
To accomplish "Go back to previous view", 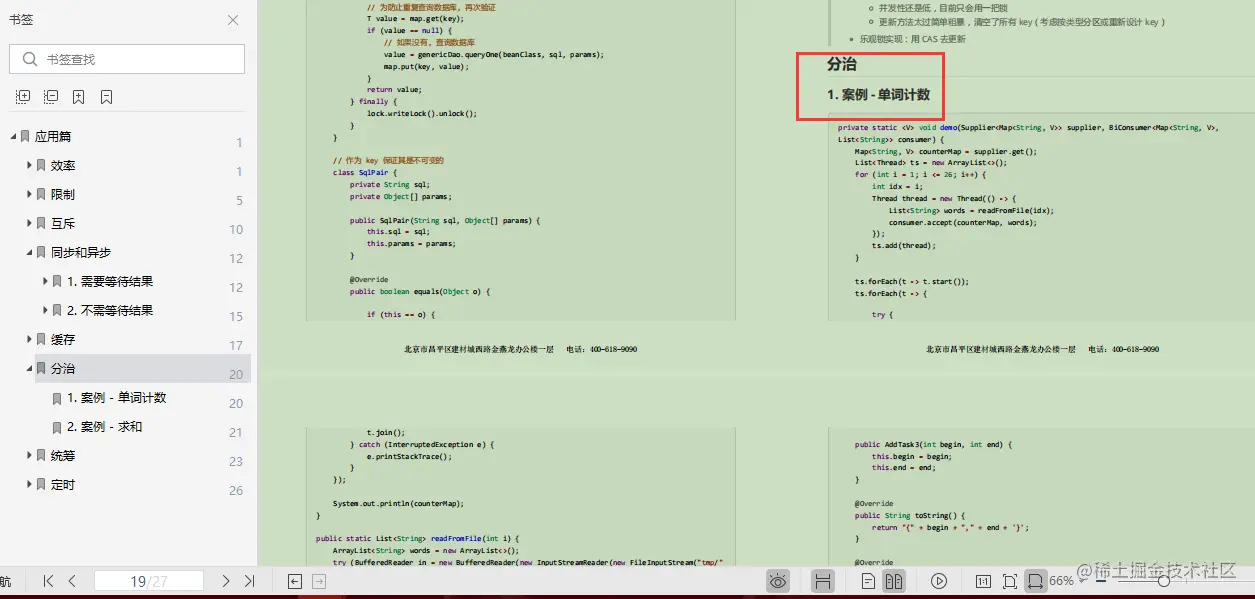I will click(295, 581).
